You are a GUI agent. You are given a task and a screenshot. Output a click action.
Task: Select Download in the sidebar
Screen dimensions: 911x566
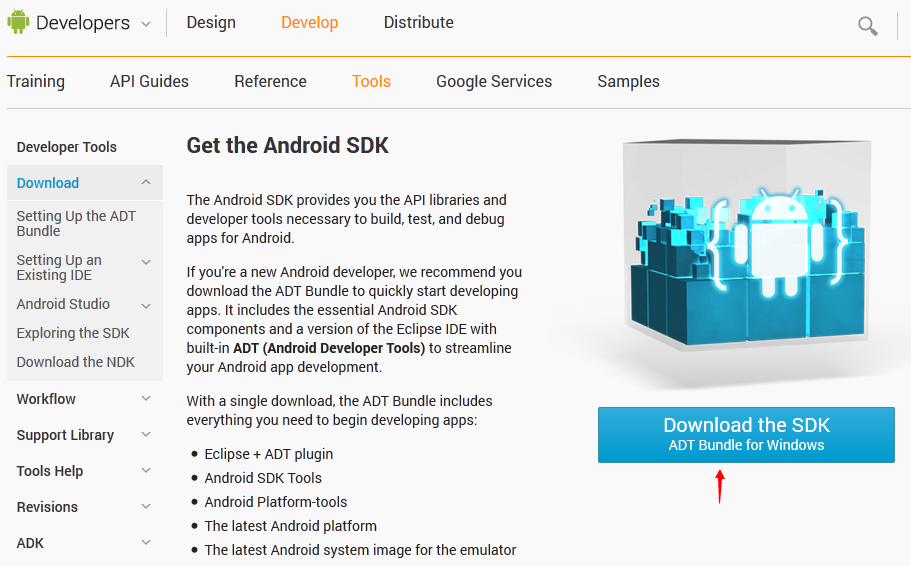coord(48,183)
